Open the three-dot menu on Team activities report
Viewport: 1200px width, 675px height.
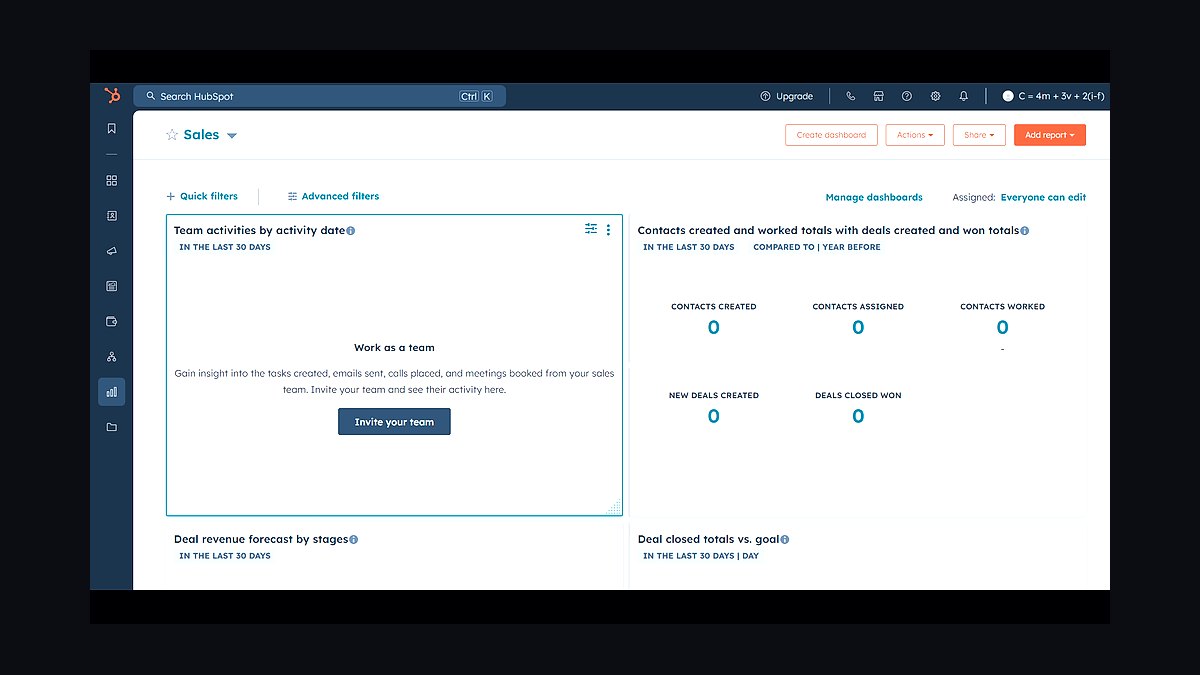click(x=608, y=230)
